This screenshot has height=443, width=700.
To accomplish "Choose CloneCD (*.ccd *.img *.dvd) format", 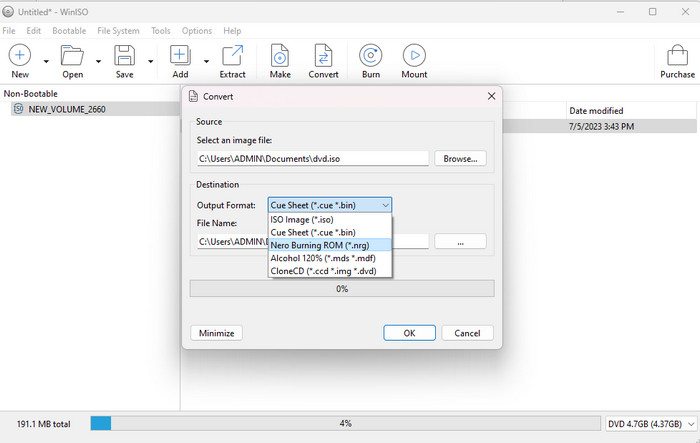I will coord(330,271).
